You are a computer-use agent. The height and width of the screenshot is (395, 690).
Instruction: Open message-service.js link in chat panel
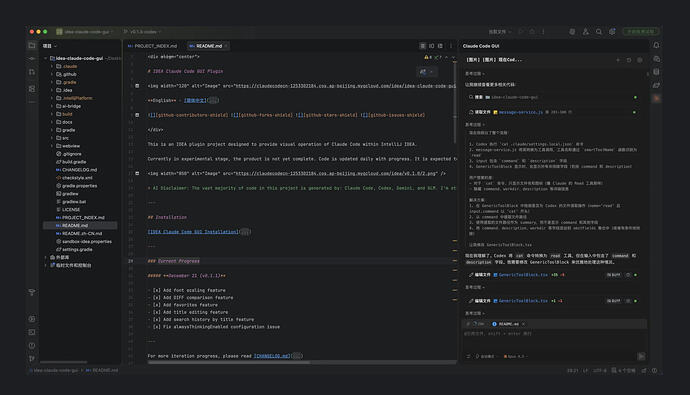point(521,112)
